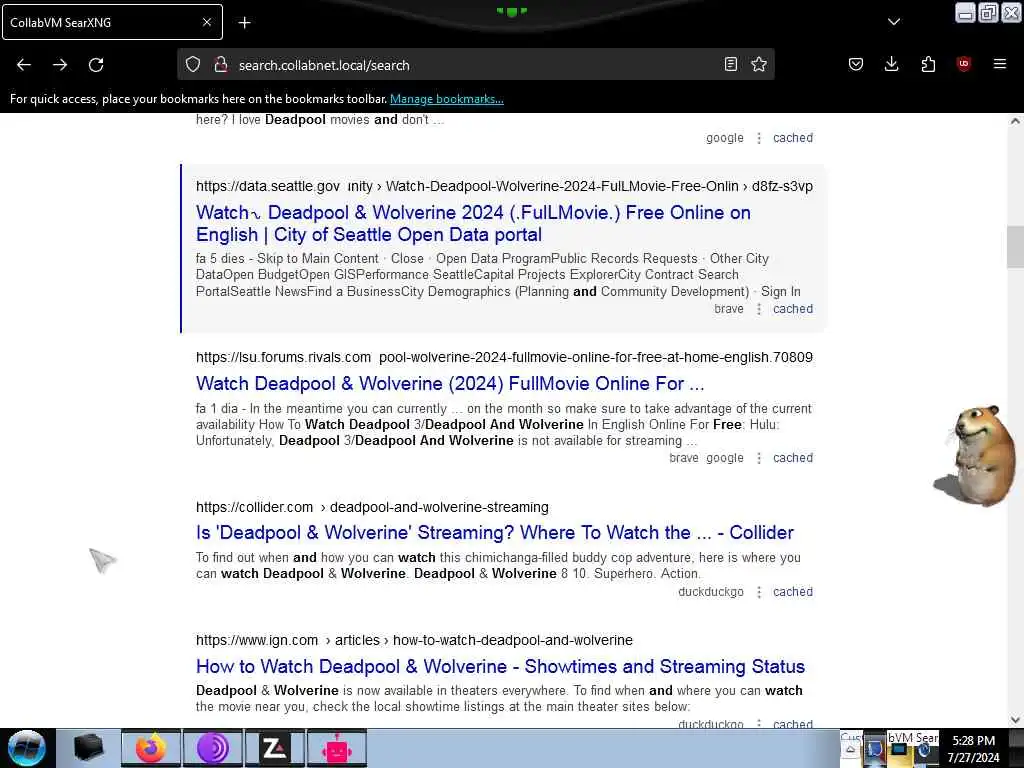Go forward with the browser forward arrow

point(60,65)
